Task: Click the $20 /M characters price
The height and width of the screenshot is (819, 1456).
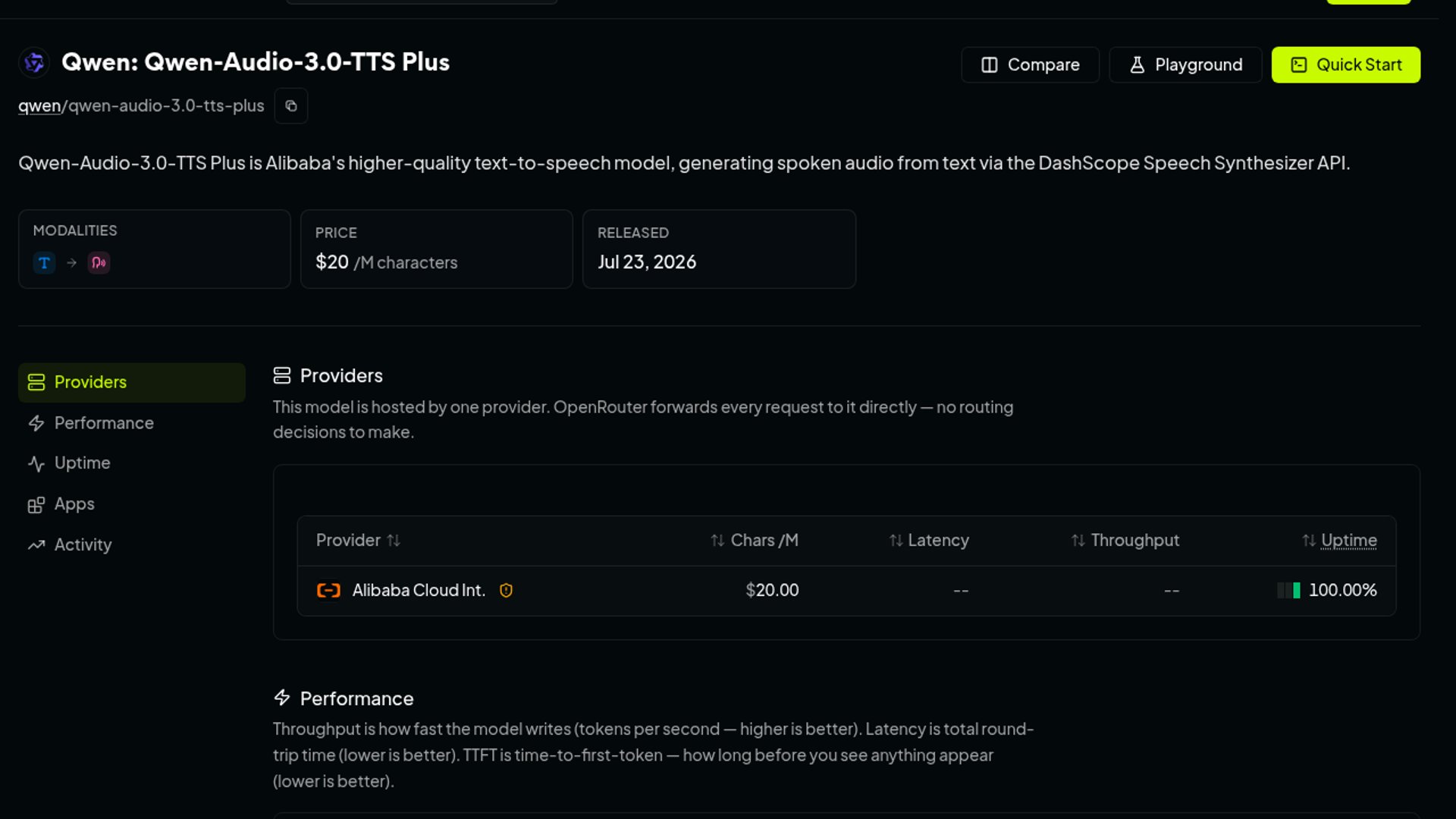Action: click(387, 262)
